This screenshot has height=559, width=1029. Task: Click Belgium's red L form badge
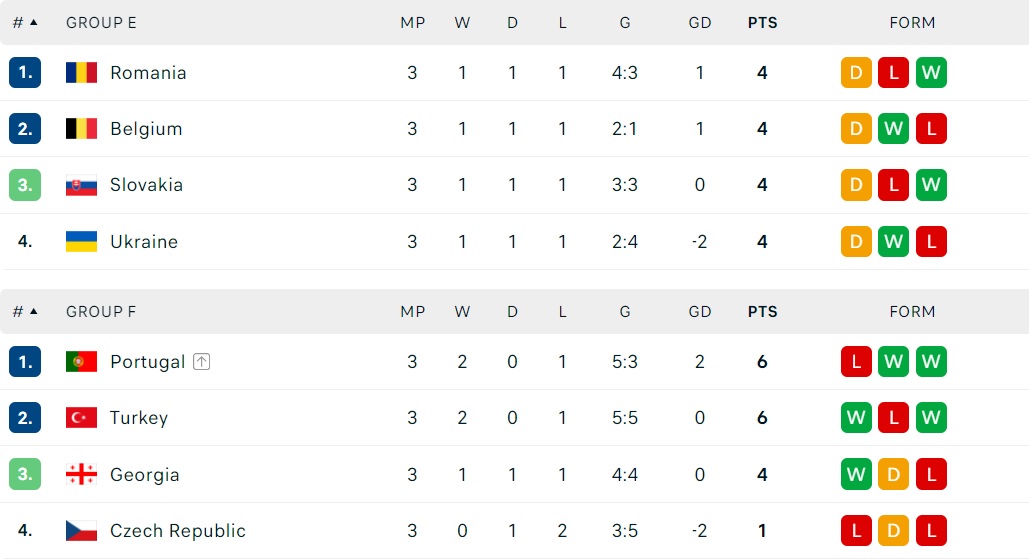coord(931,129)
